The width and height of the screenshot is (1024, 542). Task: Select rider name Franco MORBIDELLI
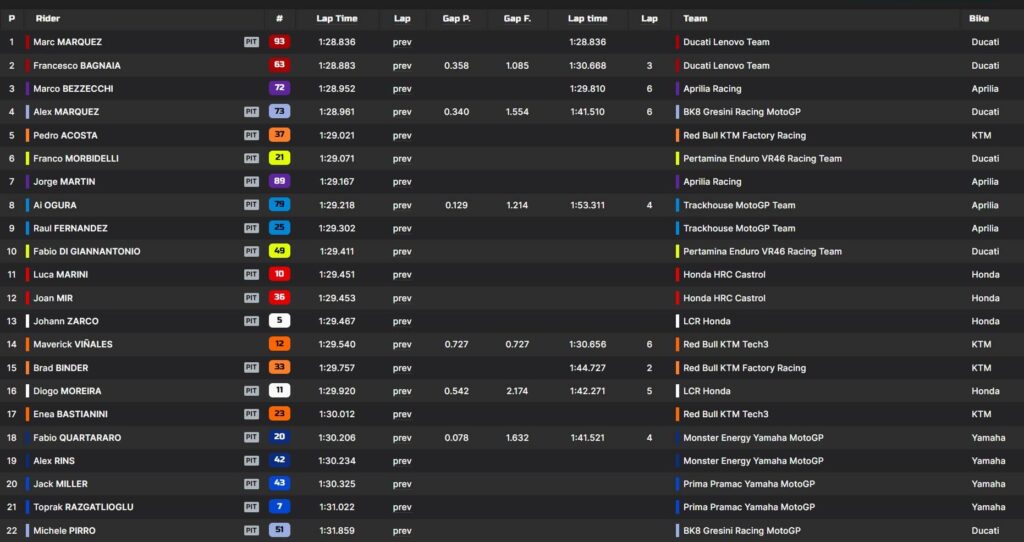[x=76, y=158]
